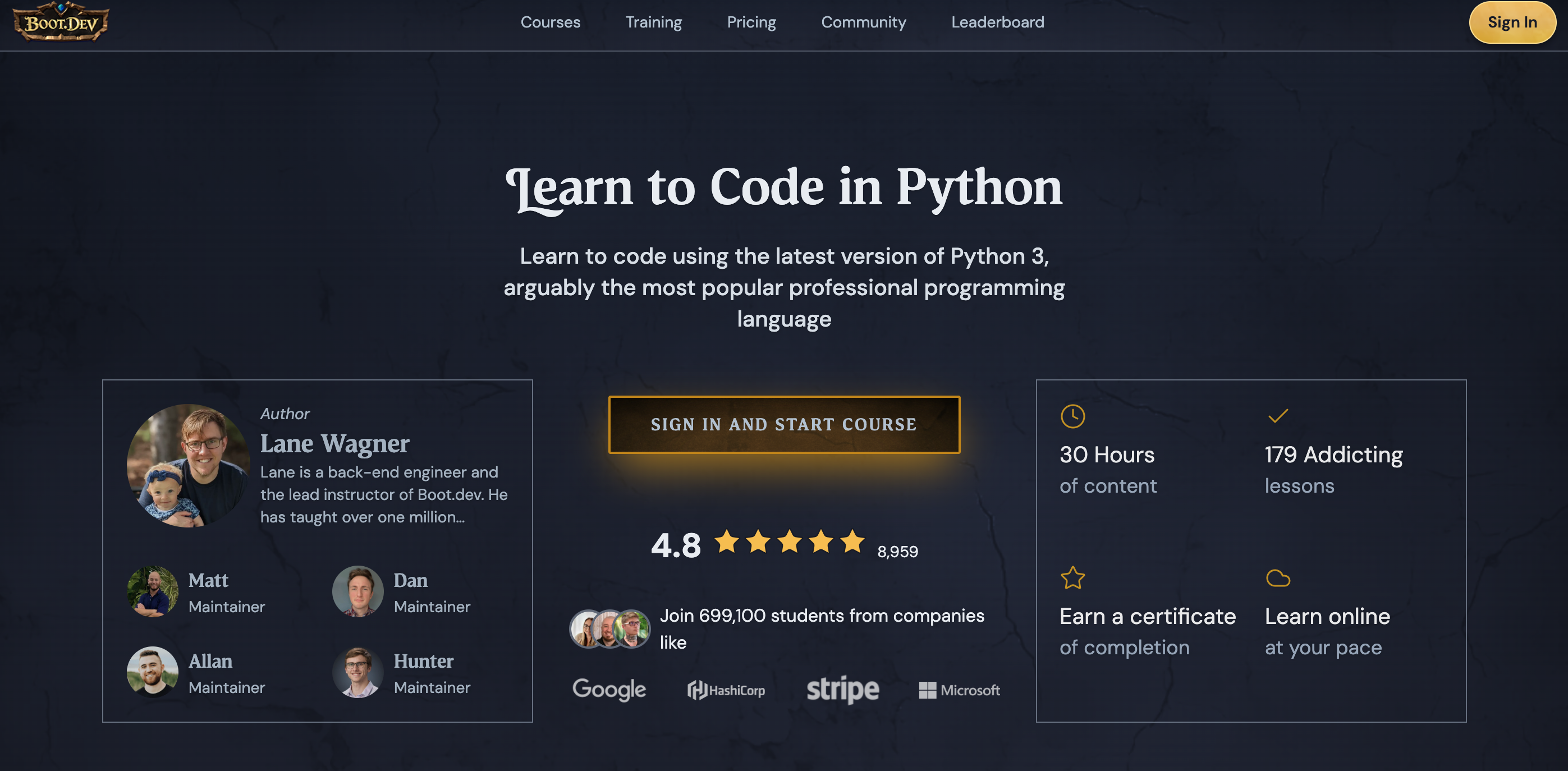The image size is (1568, 771).
Task: Click the star icon above Earn a certificate
Action: pos(1072,577)
